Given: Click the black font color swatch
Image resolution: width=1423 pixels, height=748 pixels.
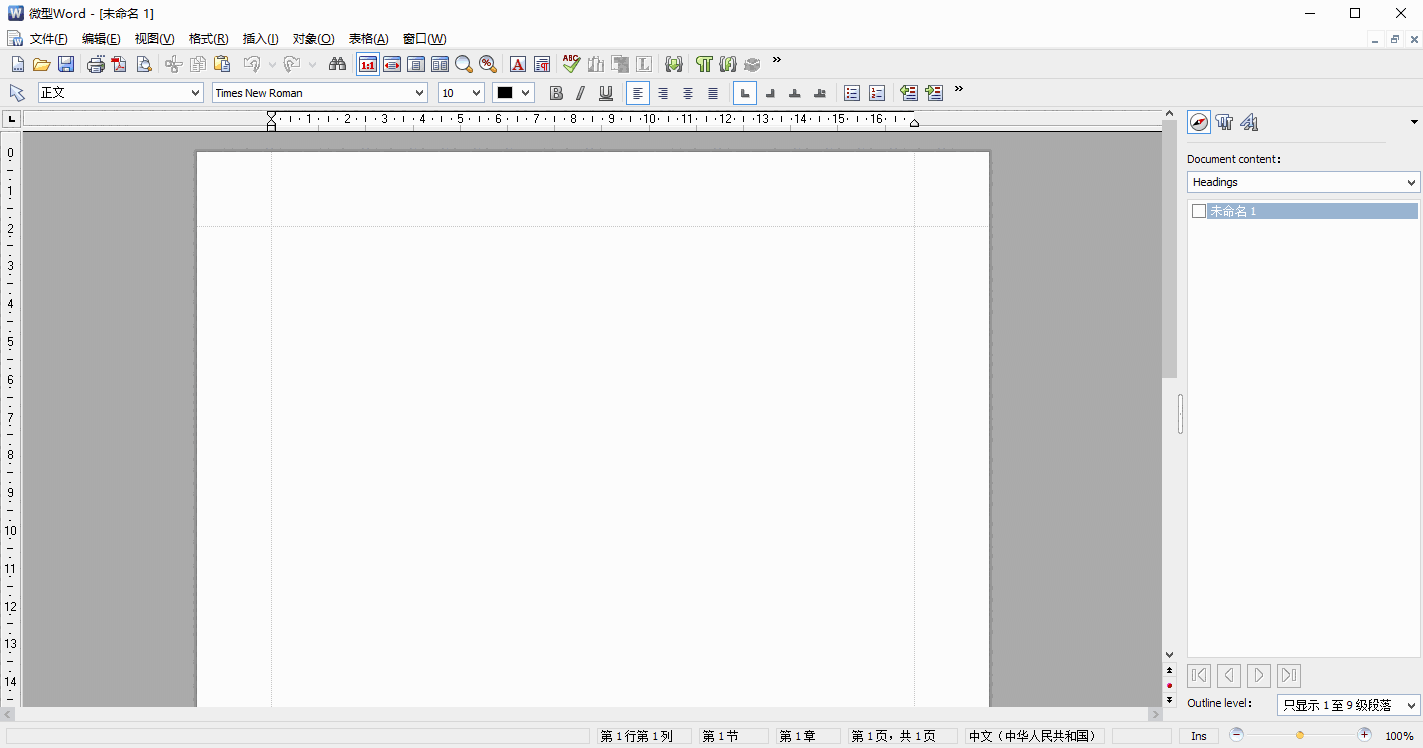Looking at the screenshot, I should coord(505,93).
